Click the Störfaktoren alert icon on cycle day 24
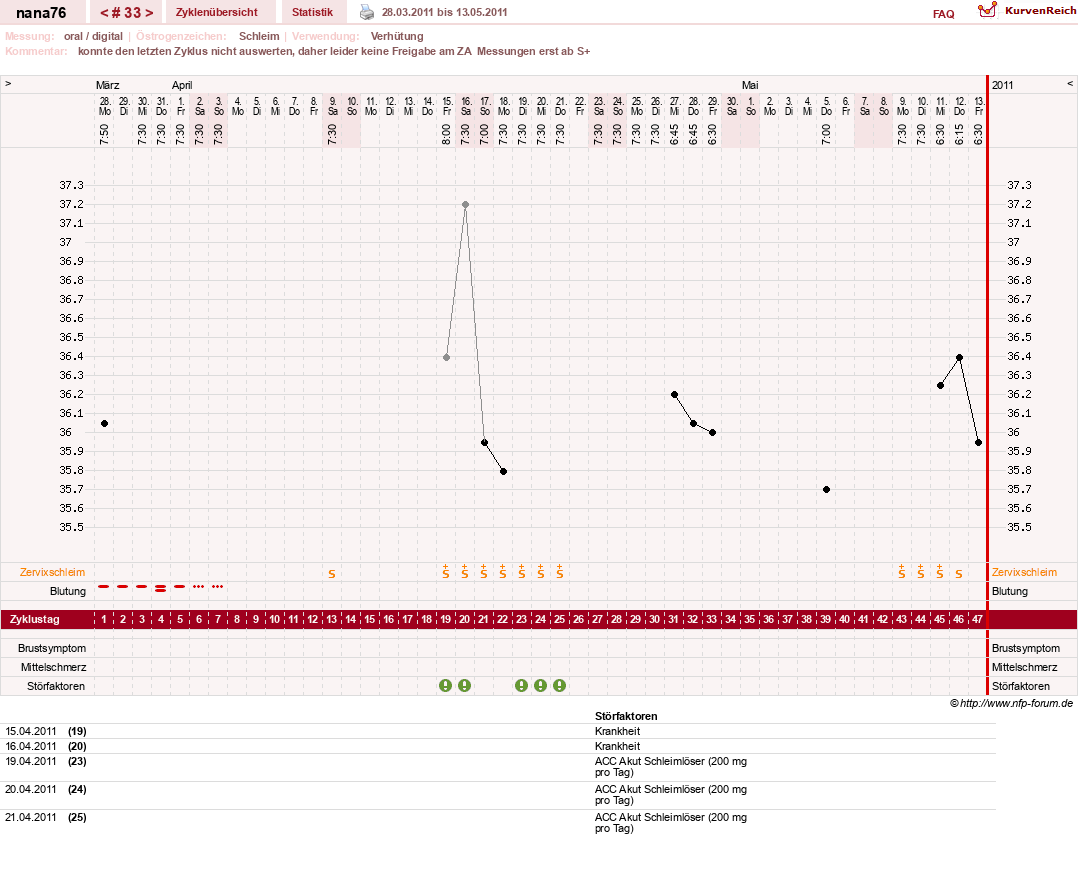This screenshot has width=1078, height=877. [x=540, y=685]
